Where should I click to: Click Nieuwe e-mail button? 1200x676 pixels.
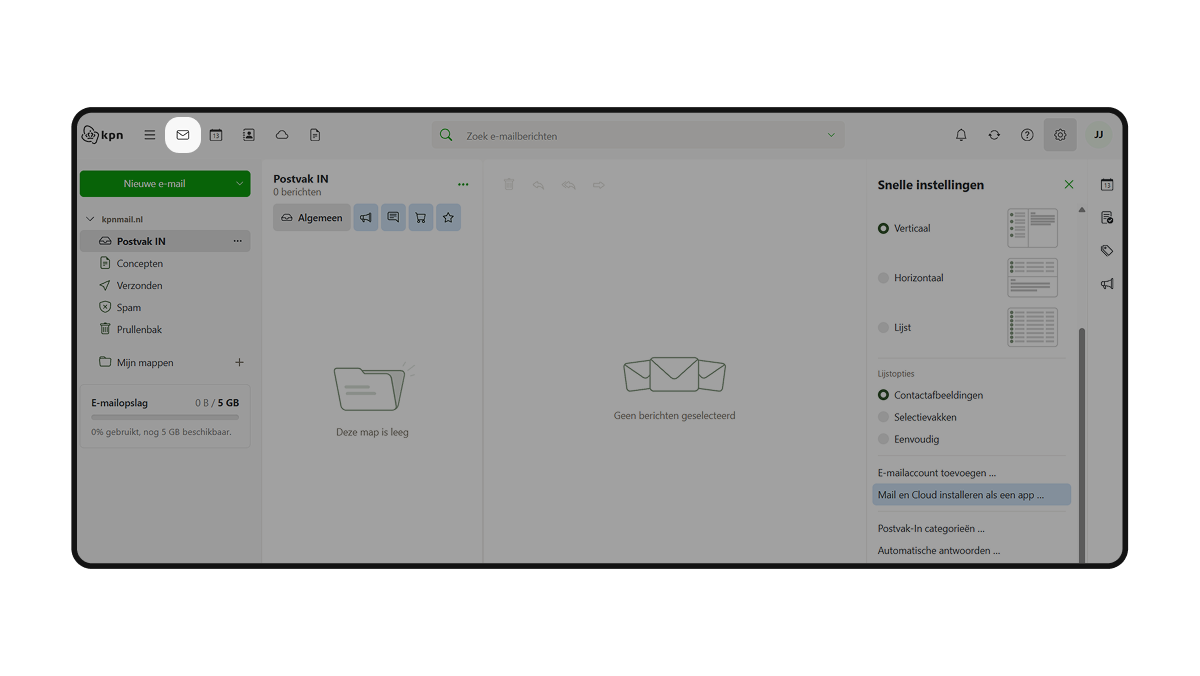click(x=155, y=184)
